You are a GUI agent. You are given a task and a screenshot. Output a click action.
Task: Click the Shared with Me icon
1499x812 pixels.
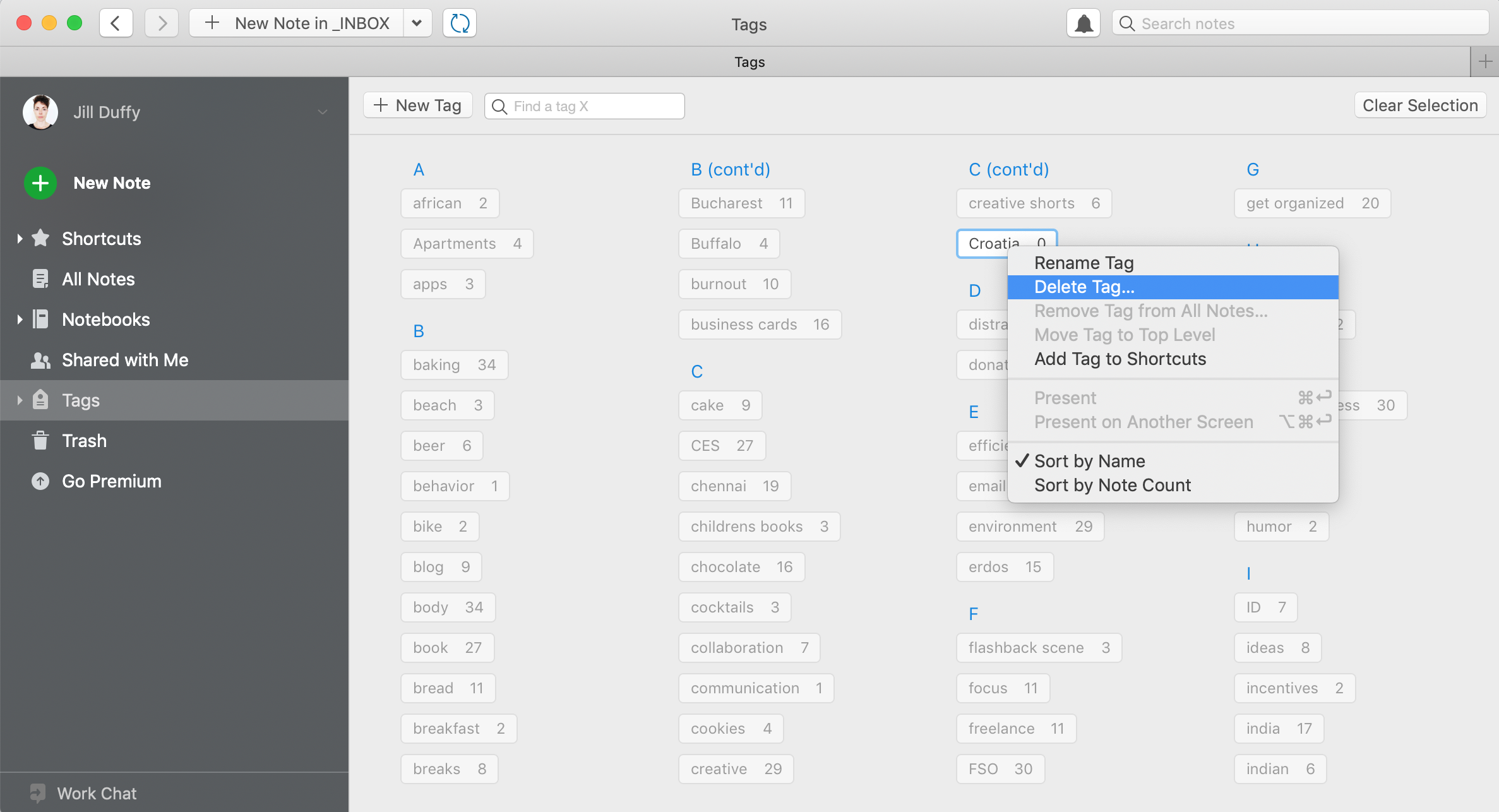(x=39, y=360)
